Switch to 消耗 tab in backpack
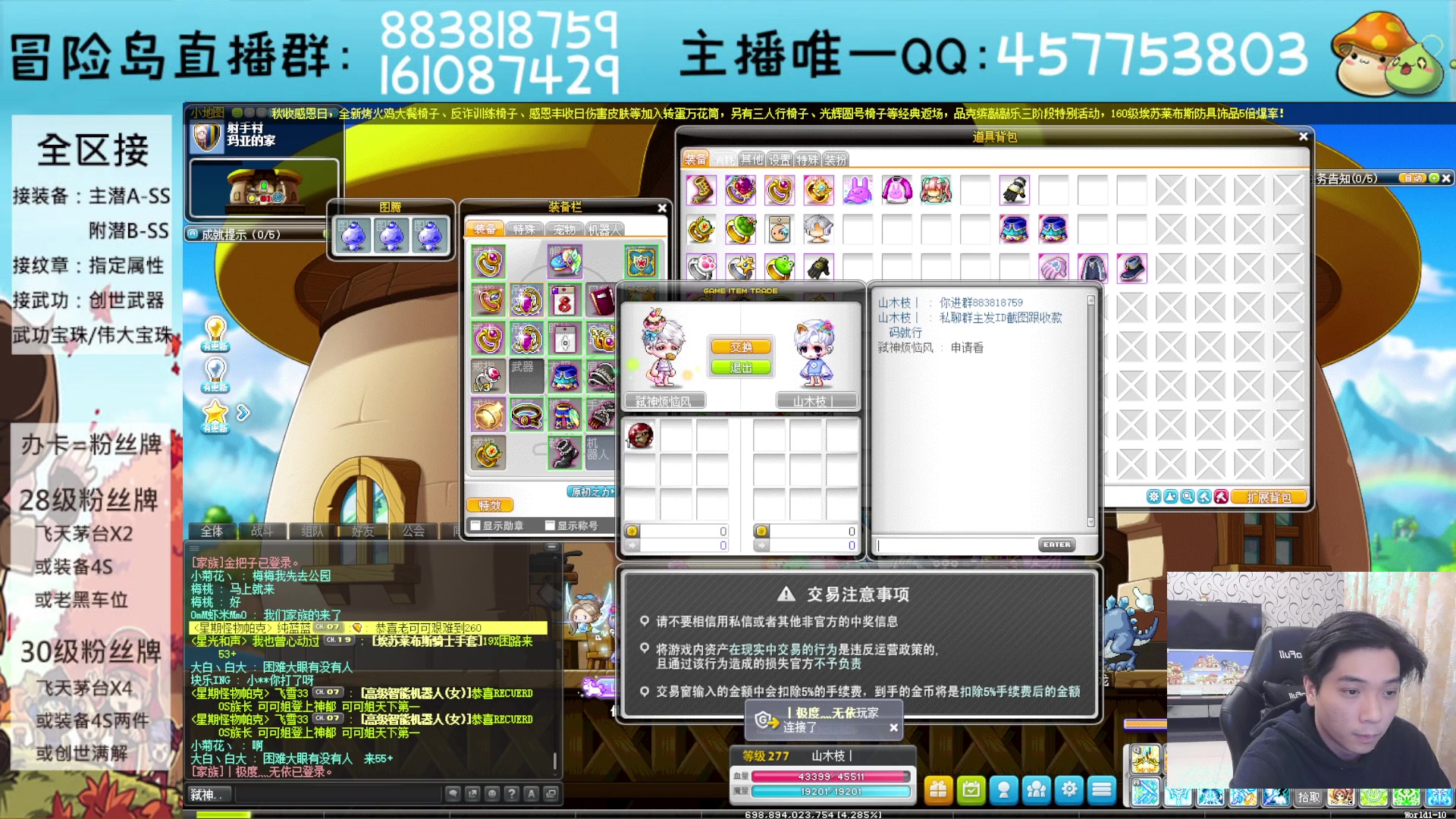Screen dimensions: 1456x819 pyautogui.click(x=725, y=159)
